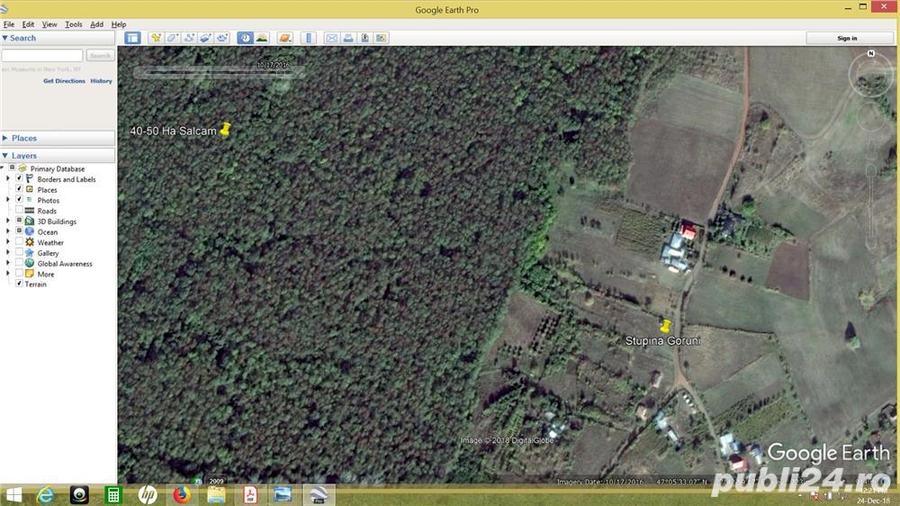
Task: Click the Add Placemark pushpin tool
Action: (x=156, y=38)
